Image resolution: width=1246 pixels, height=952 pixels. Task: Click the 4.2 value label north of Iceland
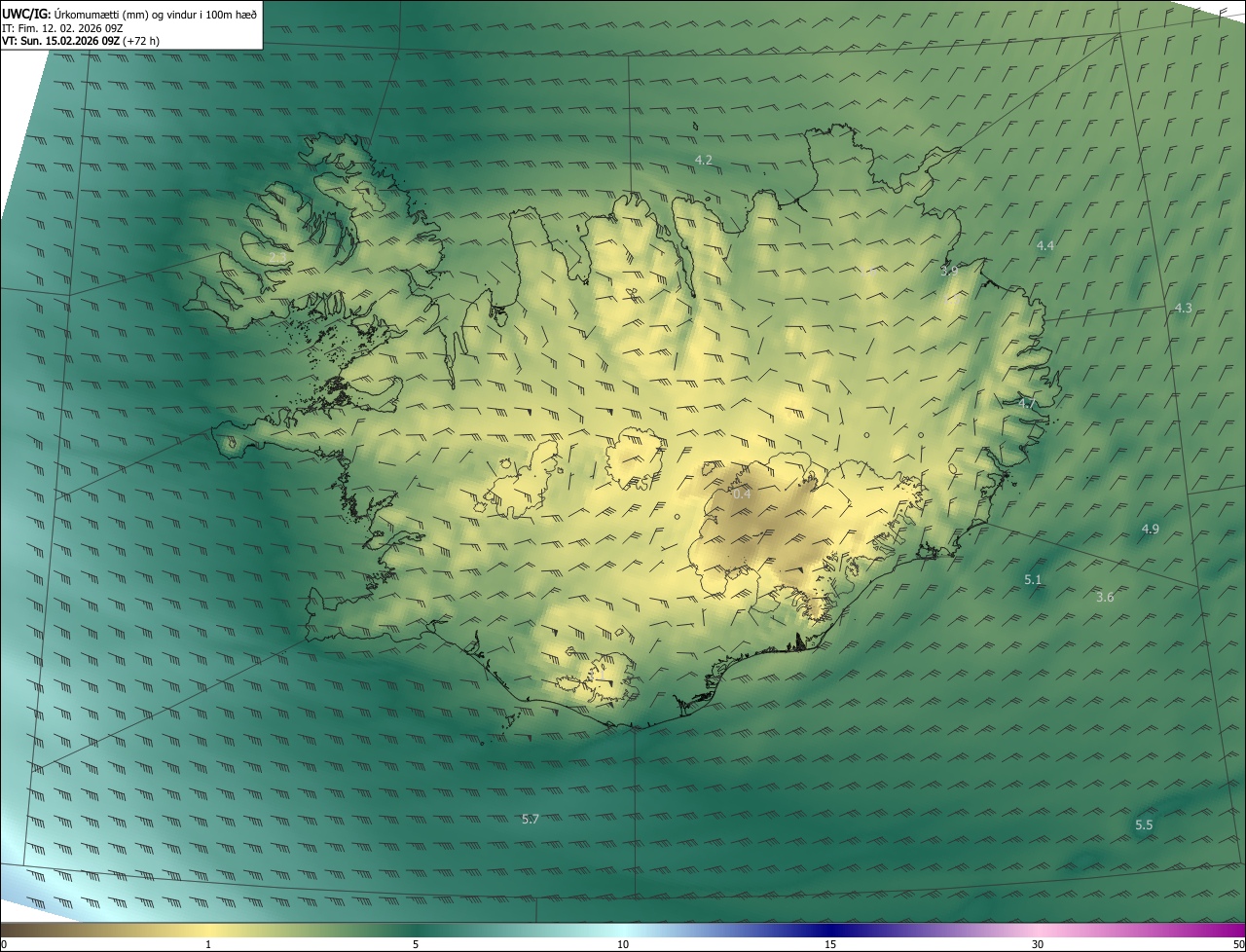tap(704, 160)
